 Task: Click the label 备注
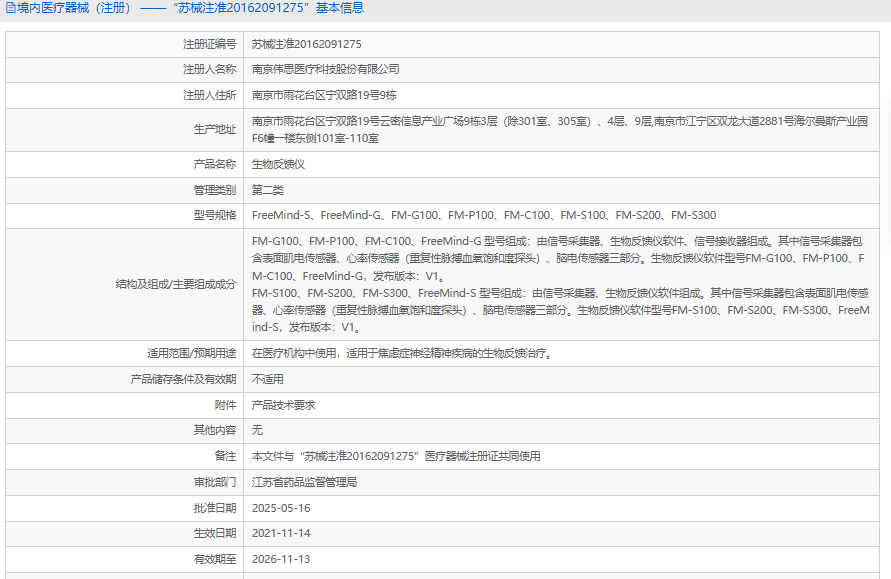[225, 456]
